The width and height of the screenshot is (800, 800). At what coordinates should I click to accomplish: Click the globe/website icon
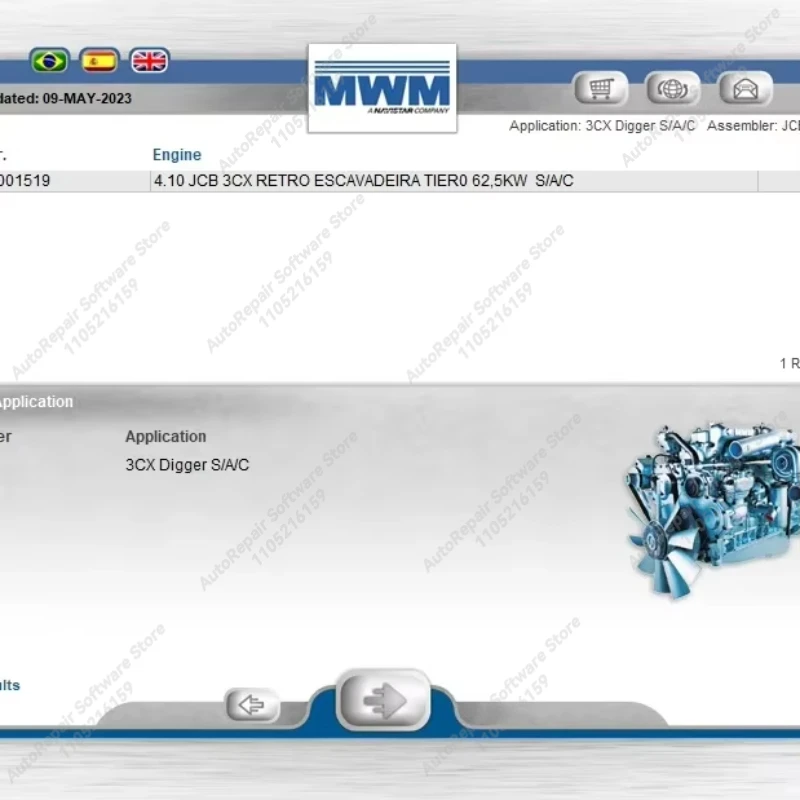pos(672,88)
